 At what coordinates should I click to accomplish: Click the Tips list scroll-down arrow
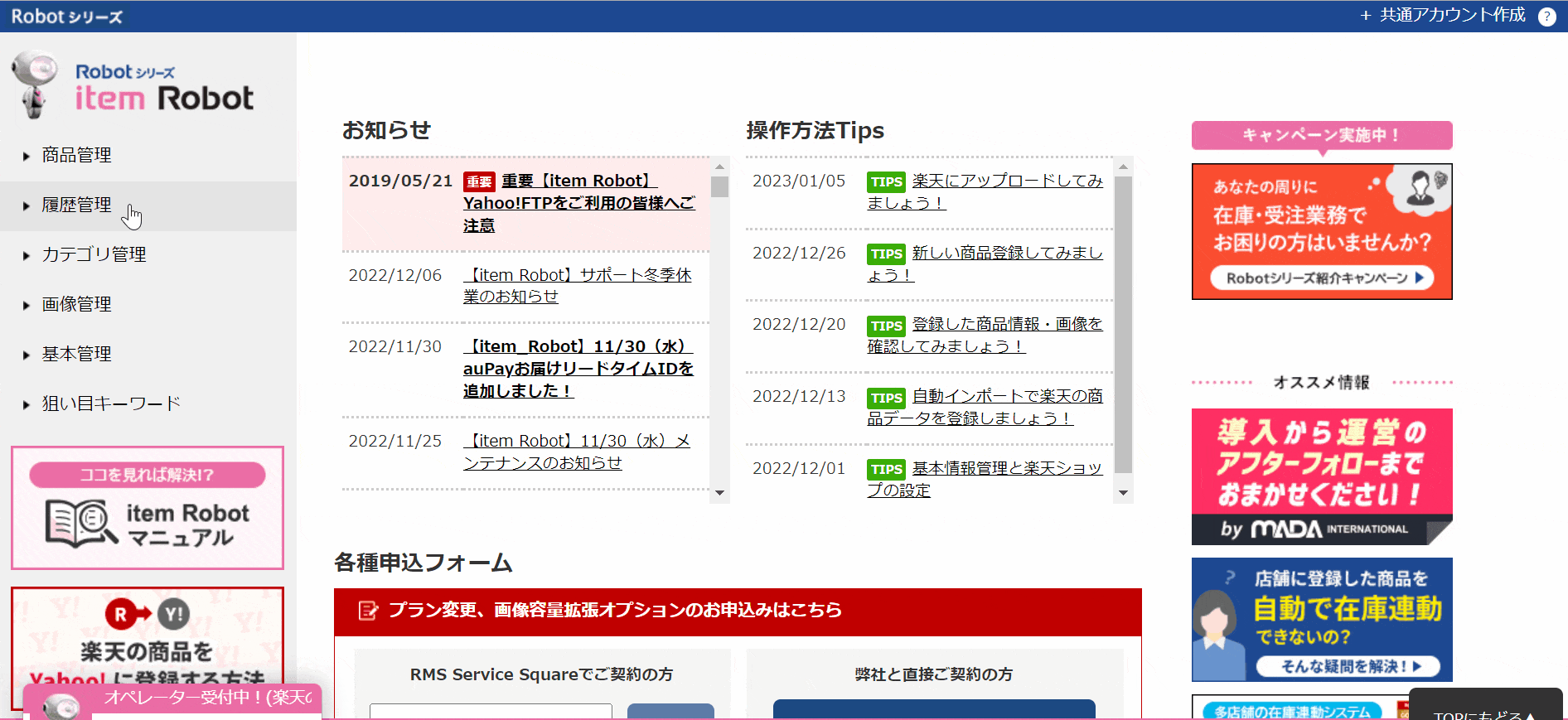[1123, 493]
